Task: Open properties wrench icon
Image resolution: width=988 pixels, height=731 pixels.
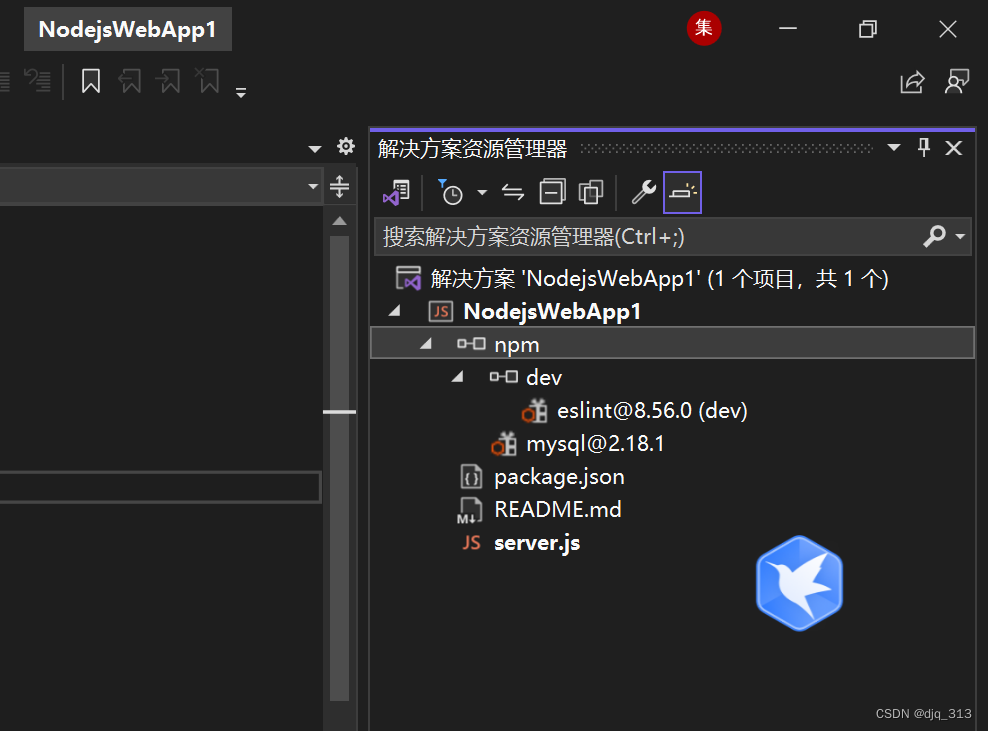Action: tap(643, 192)
